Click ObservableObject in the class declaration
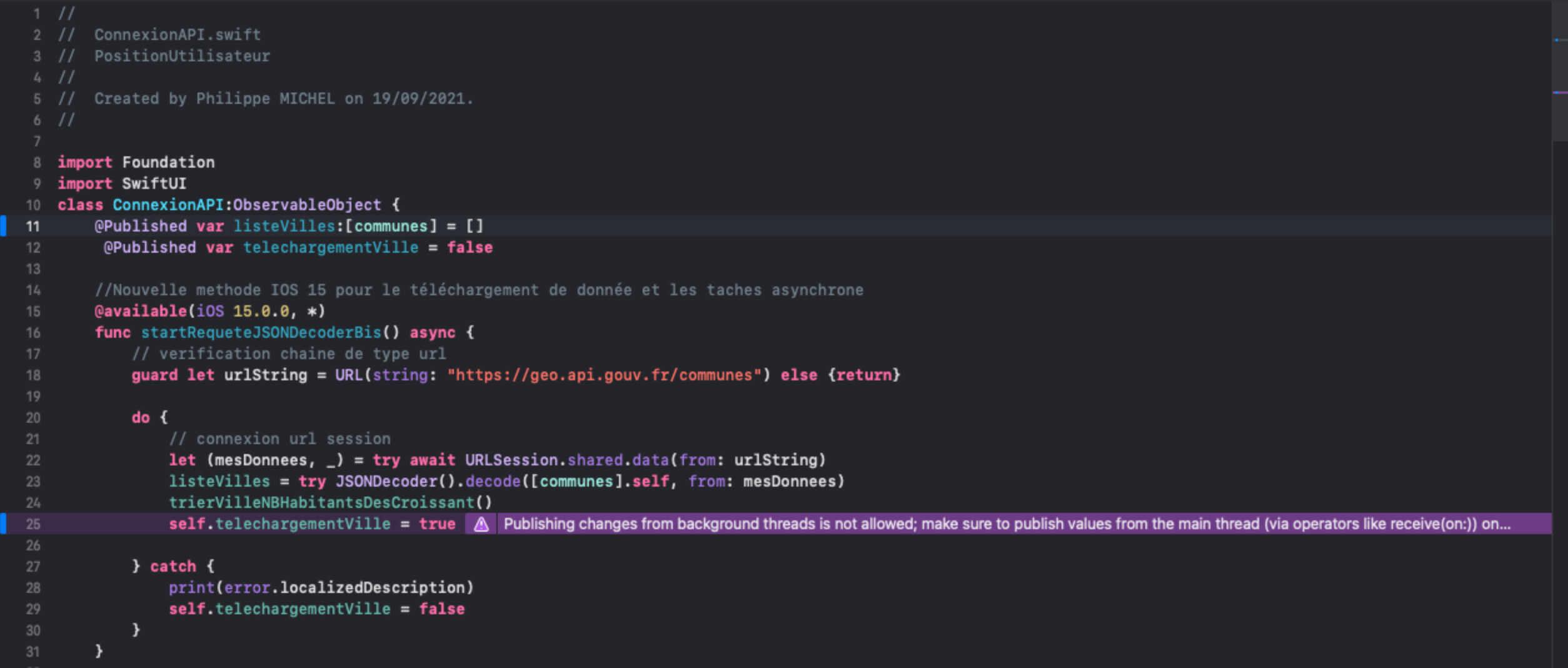1568x668 pixels. tap(306, 205)
